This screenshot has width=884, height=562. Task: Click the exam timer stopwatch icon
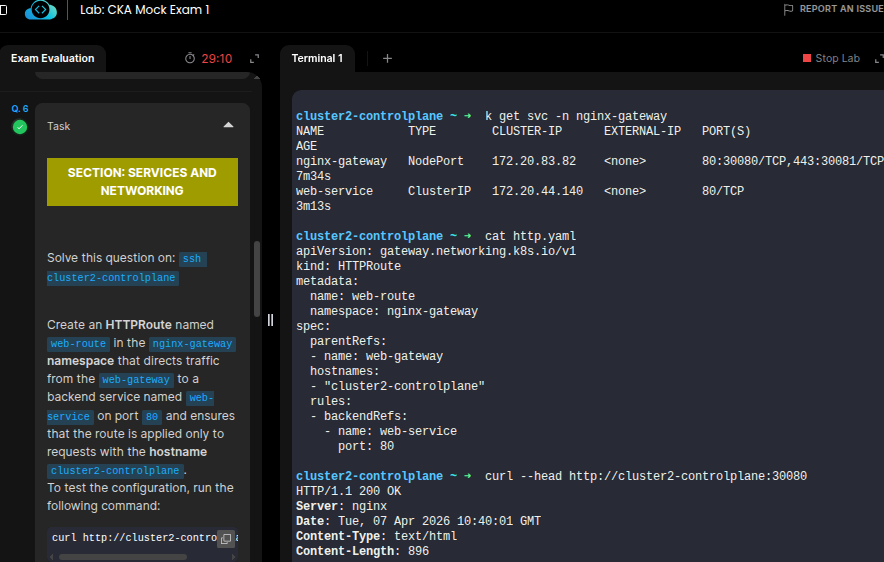coord(190,59)
